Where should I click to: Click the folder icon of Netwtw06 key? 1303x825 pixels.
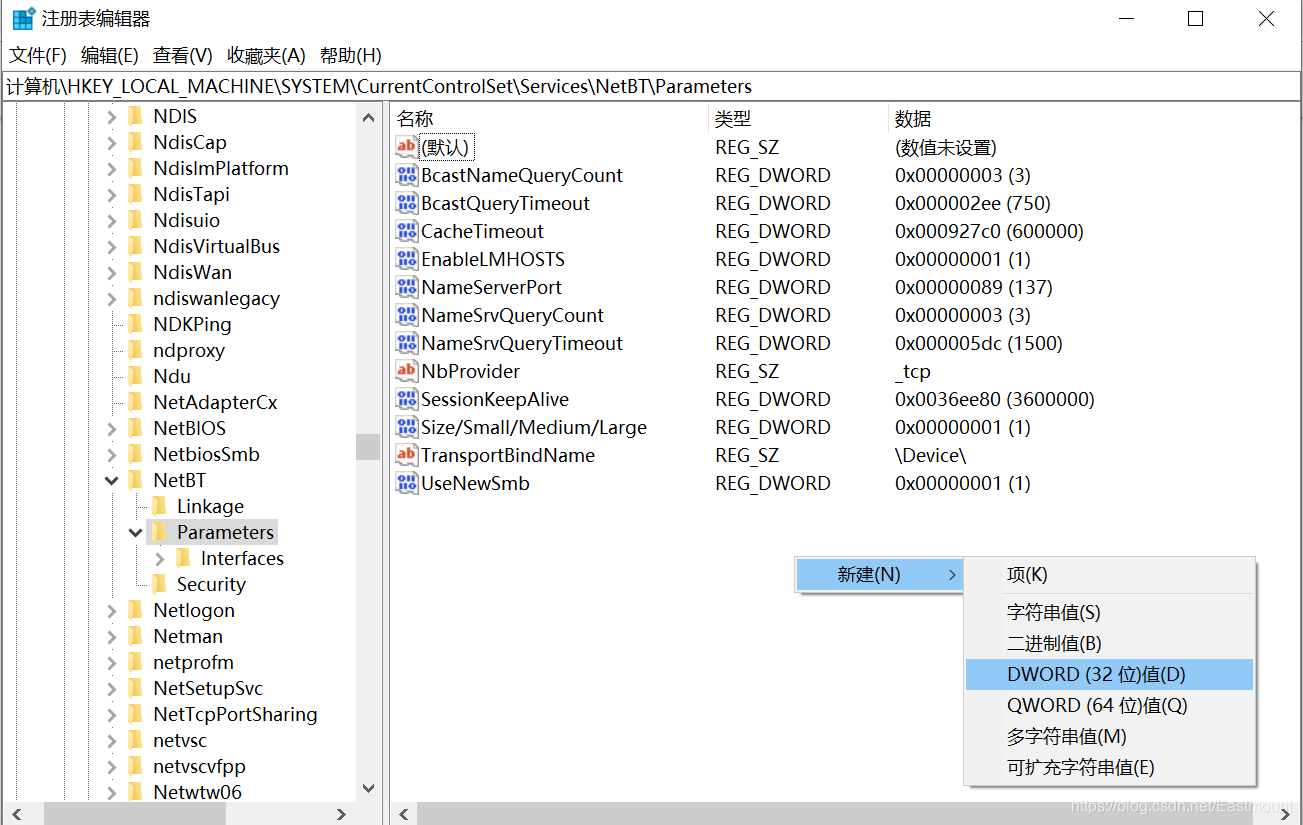136,792
